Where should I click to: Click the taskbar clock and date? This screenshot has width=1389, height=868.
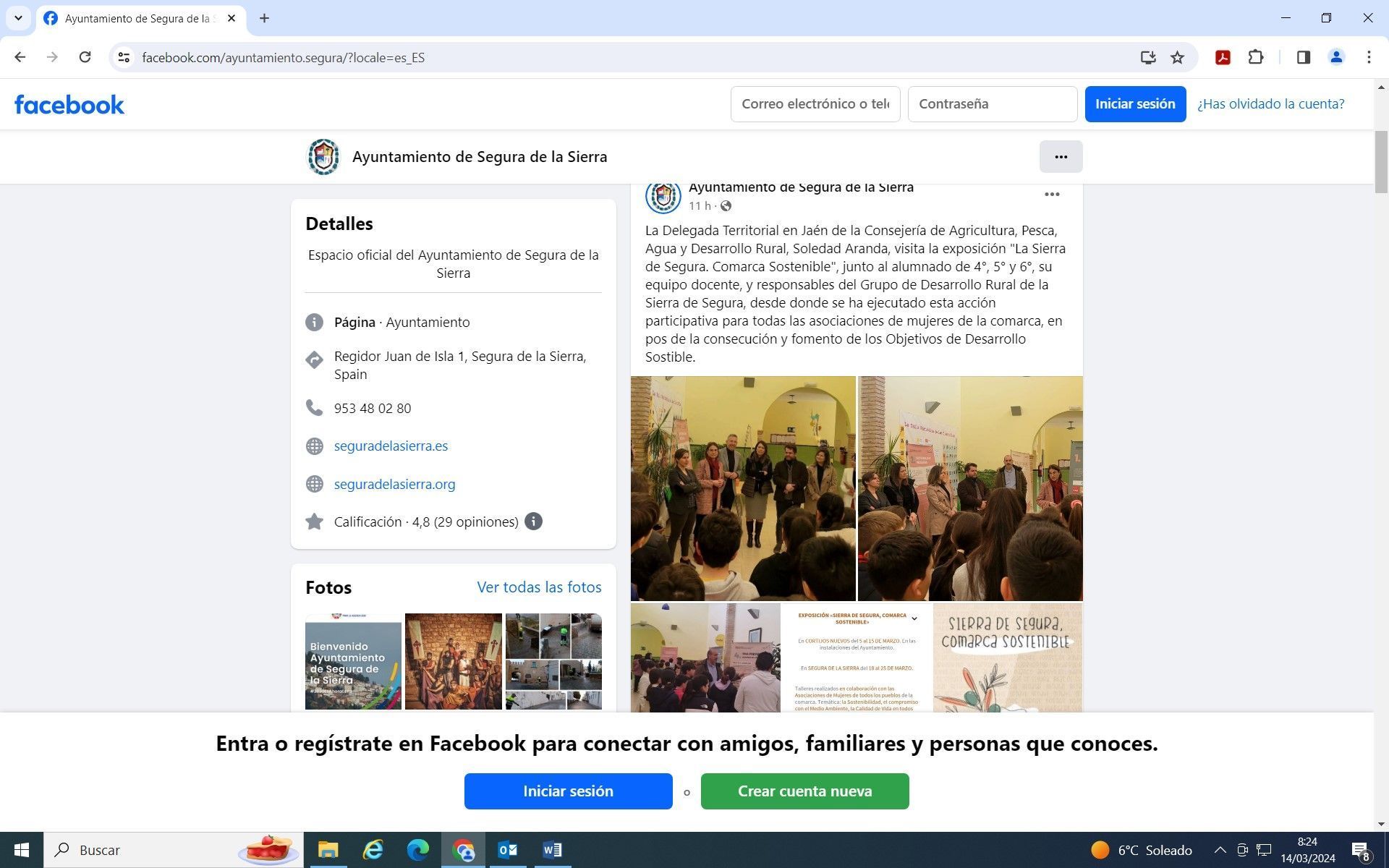pyautogui.click(x=1307, y=850)
